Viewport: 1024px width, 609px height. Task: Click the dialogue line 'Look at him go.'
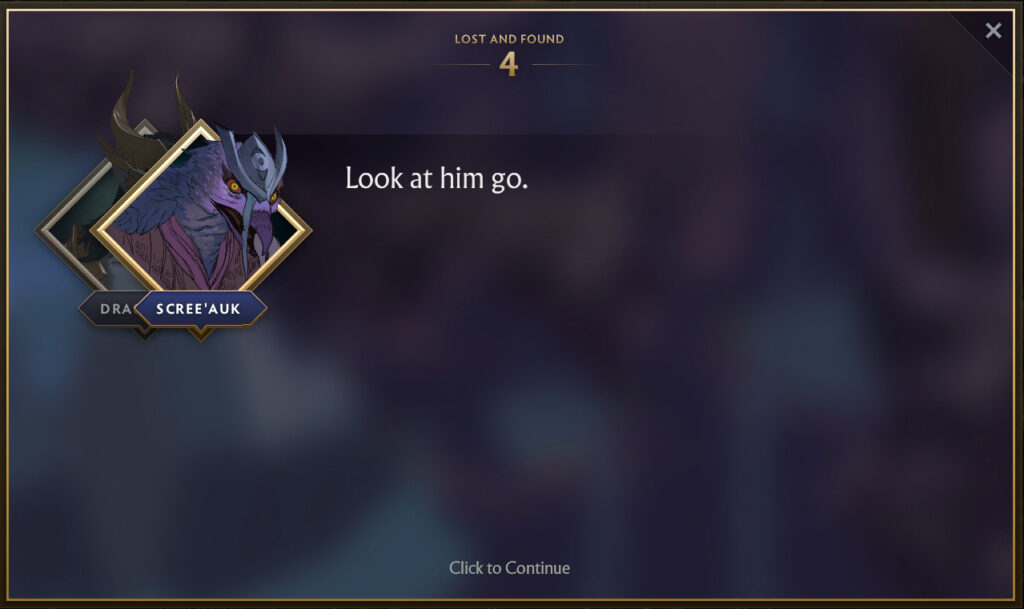[x=436, y=178]
